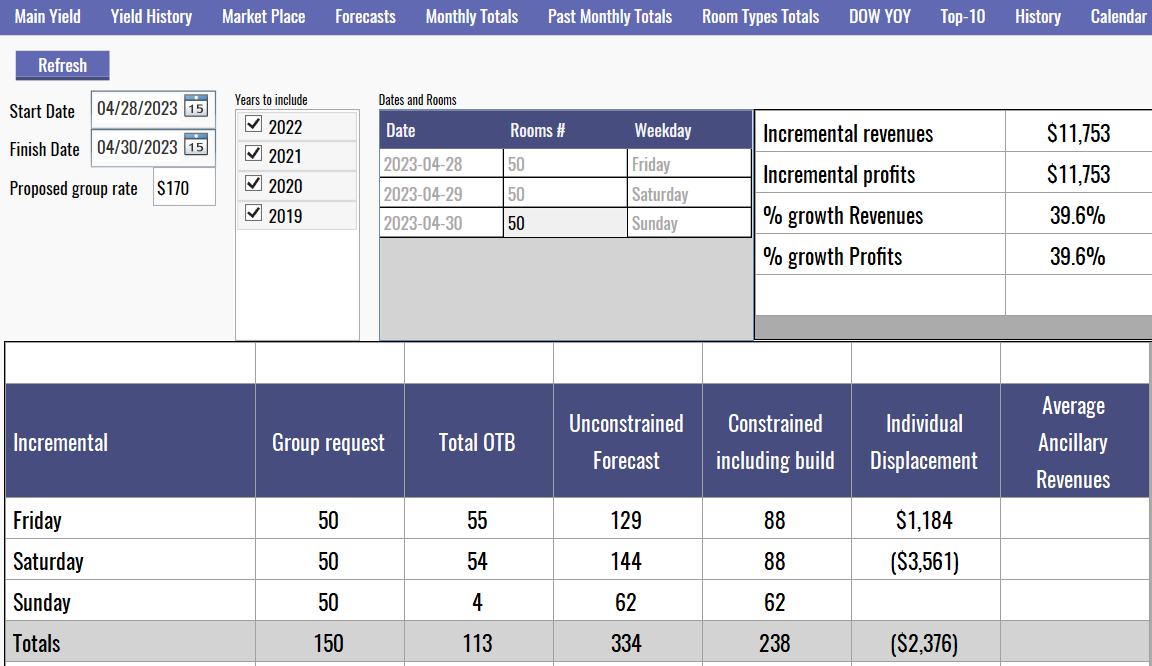The image size is (1152, 666).
Task: Navigate to the Forecasts tab
Action: [365, 16]
